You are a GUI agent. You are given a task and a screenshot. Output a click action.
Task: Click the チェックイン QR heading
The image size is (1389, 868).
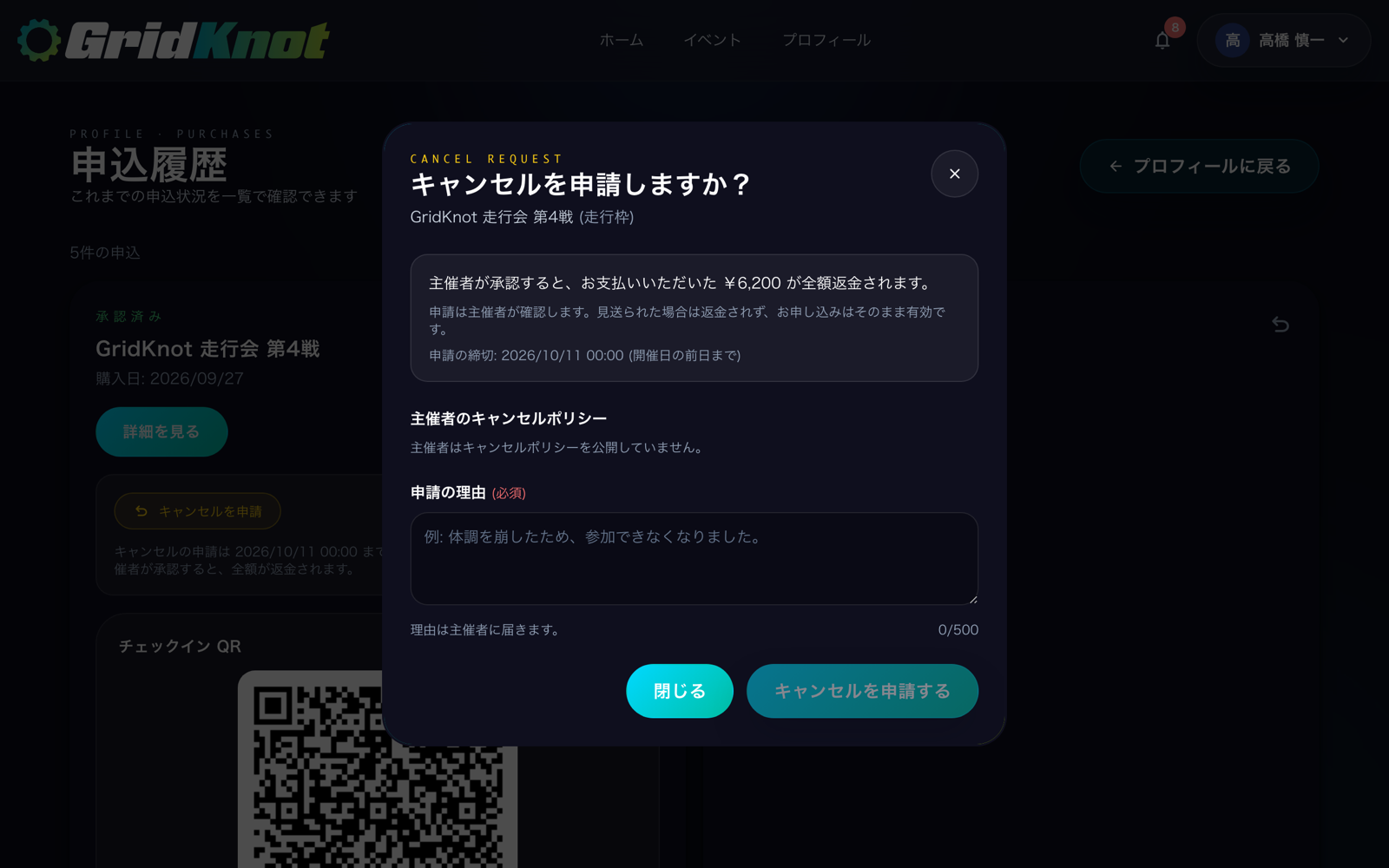click(180, 647)
